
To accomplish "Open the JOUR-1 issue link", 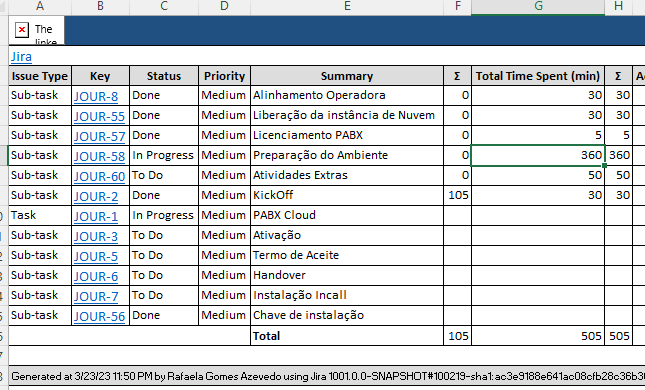I will (96, 216).
